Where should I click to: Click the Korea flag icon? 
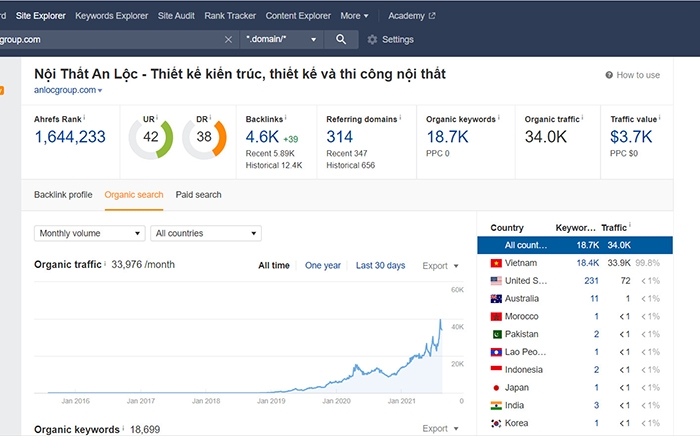[496, 423]
